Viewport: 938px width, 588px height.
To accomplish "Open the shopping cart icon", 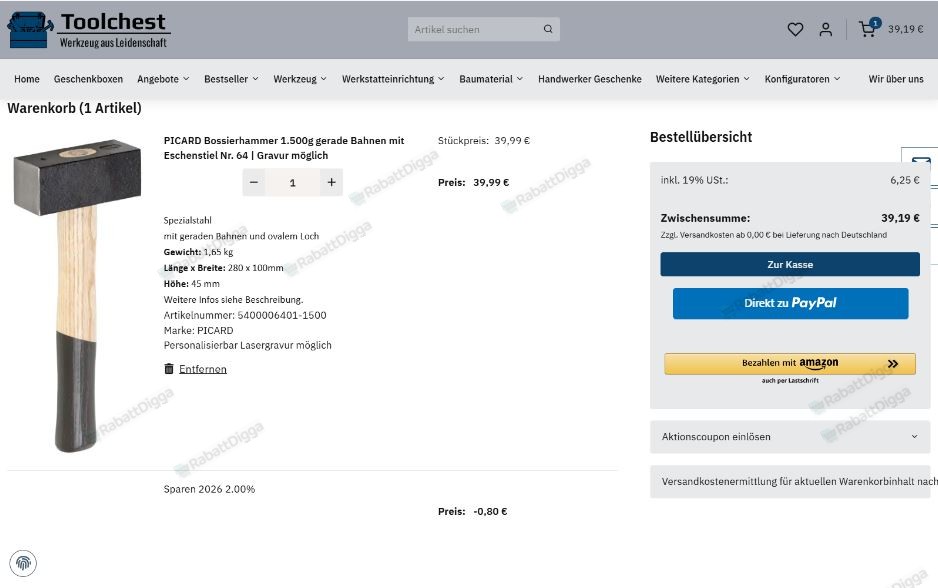I will pos(867,28).
